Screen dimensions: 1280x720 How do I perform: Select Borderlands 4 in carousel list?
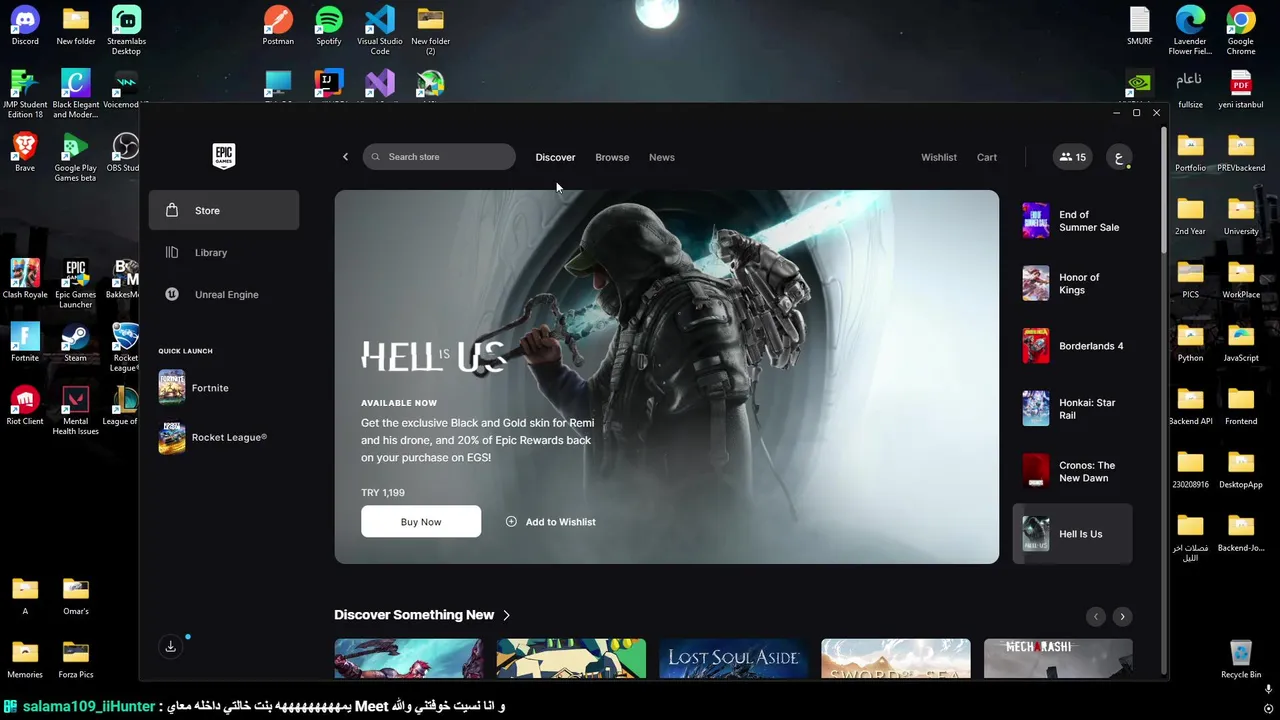click(x=1072, y=346)
